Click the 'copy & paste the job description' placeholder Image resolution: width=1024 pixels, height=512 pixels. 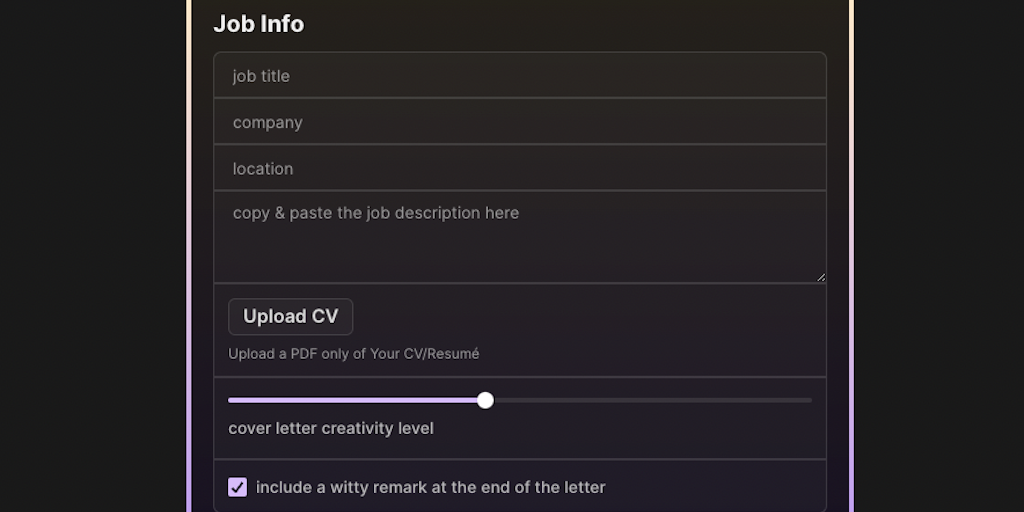point(376,213)
